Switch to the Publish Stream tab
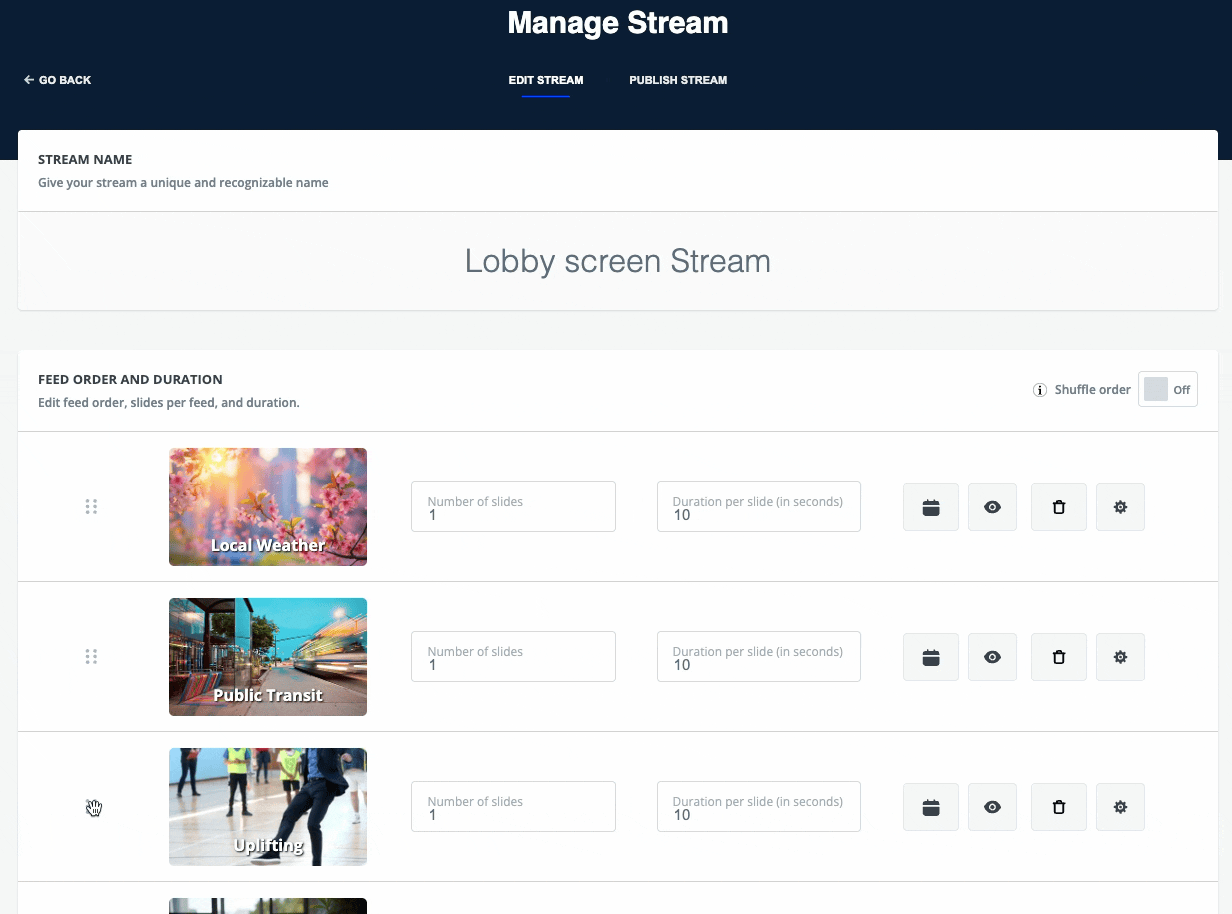1232x914 pixels. pyautogui.click(x=678, y=80)
